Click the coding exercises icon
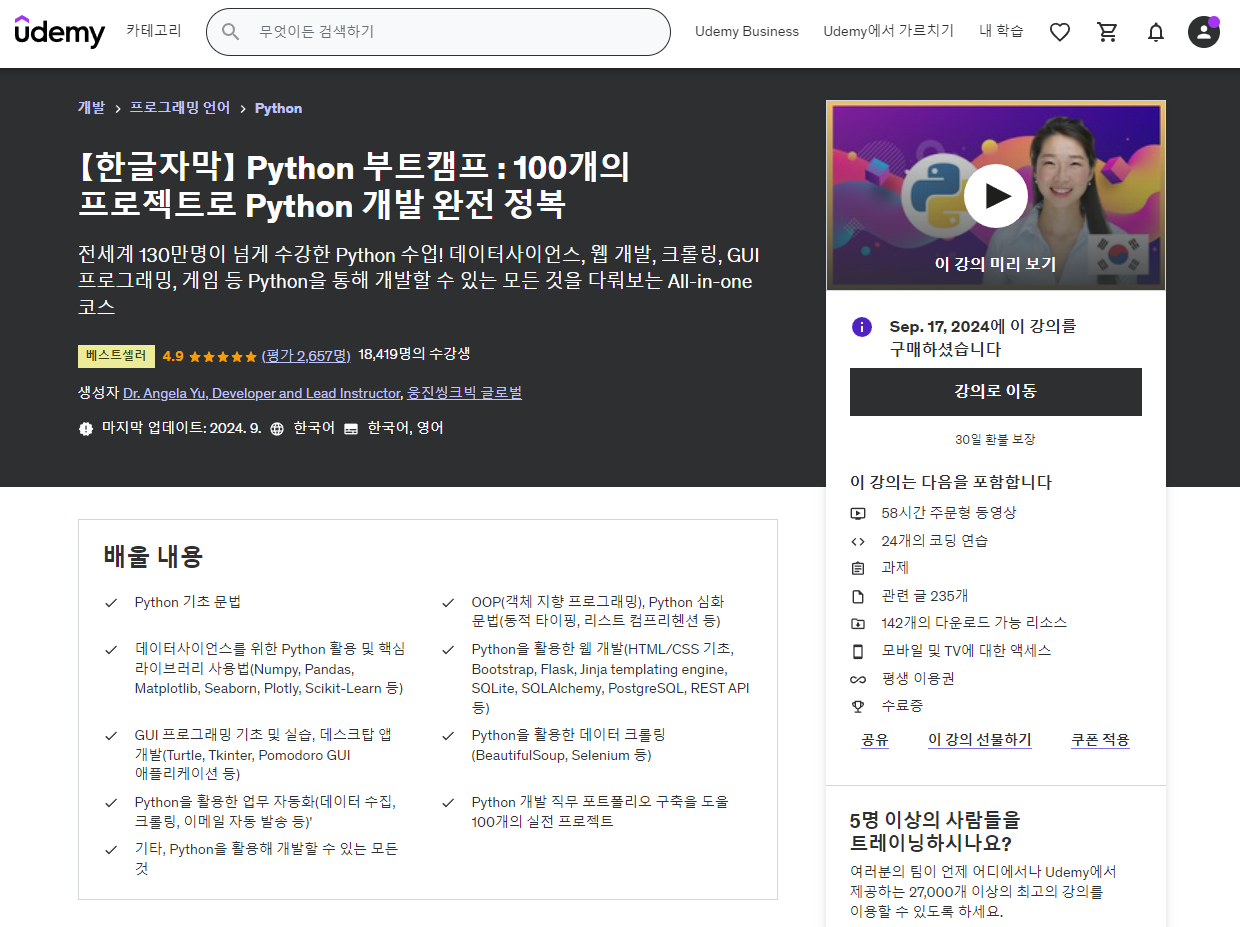Viewport: 1240px width, 927px height. point(858,541)
